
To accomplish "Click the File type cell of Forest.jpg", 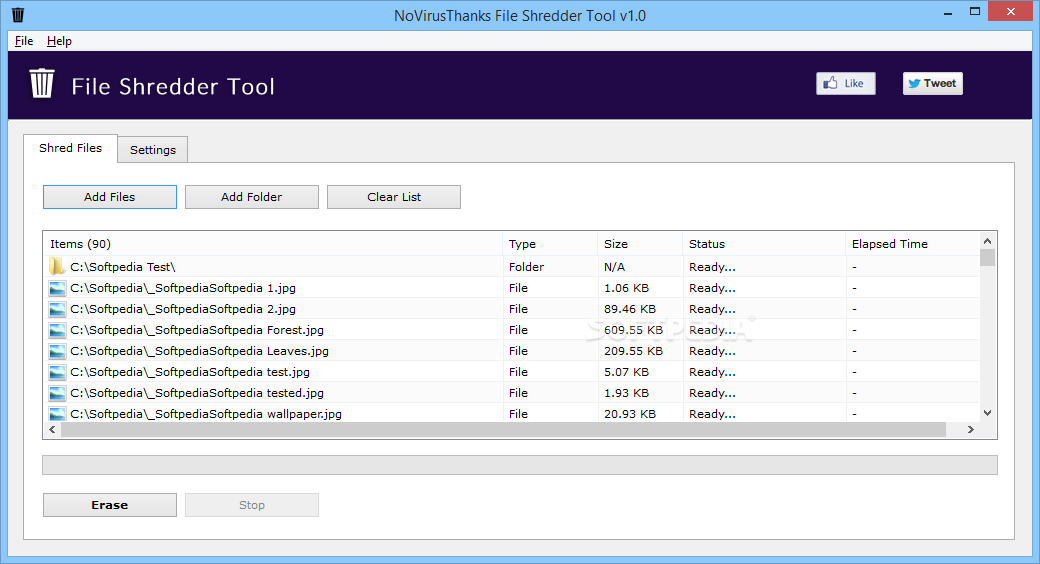I will [518, 330].
